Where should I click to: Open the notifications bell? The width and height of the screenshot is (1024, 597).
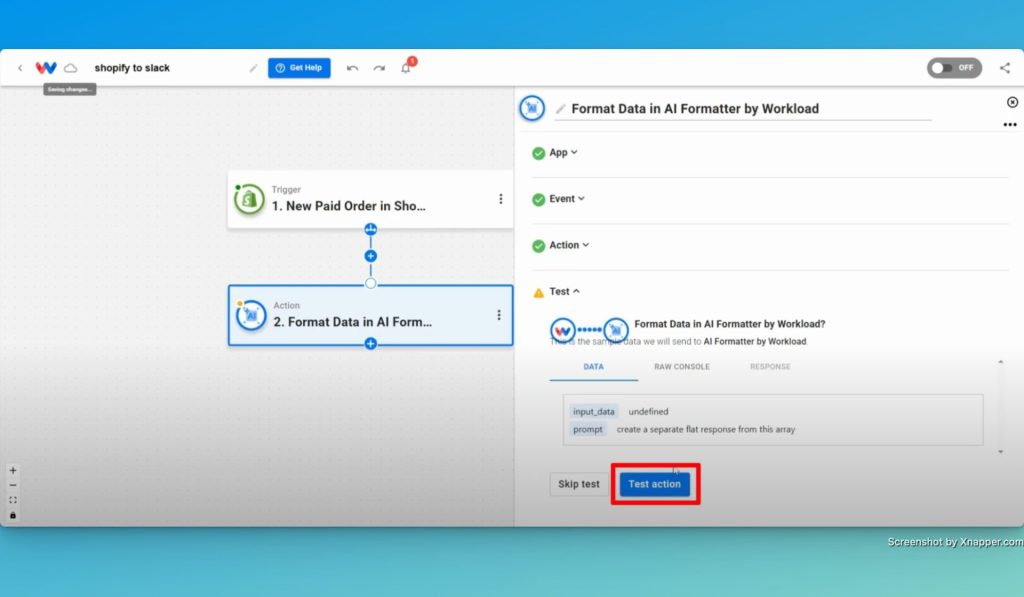406,68
